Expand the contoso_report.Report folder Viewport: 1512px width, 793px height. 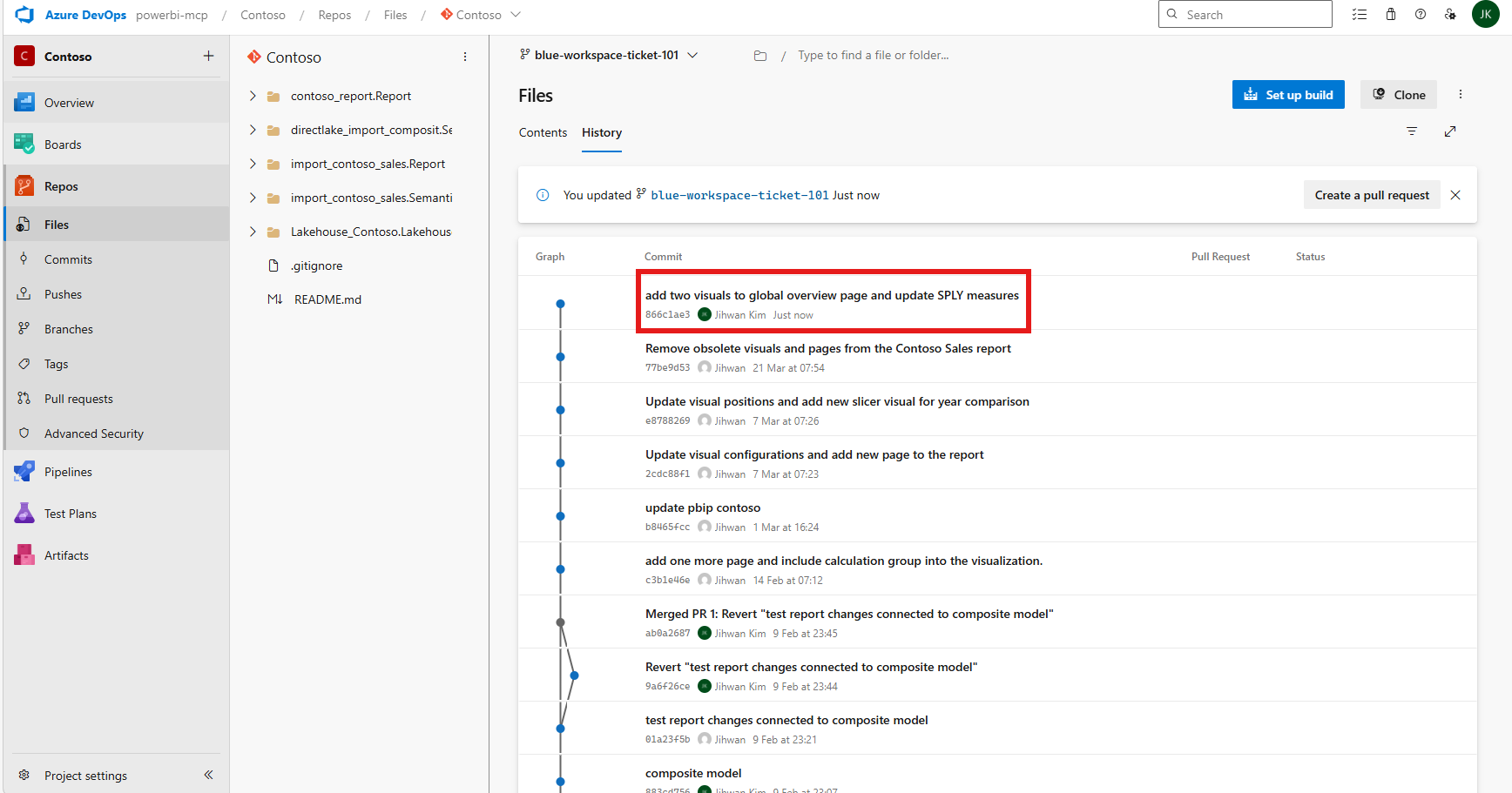(253, 96)
